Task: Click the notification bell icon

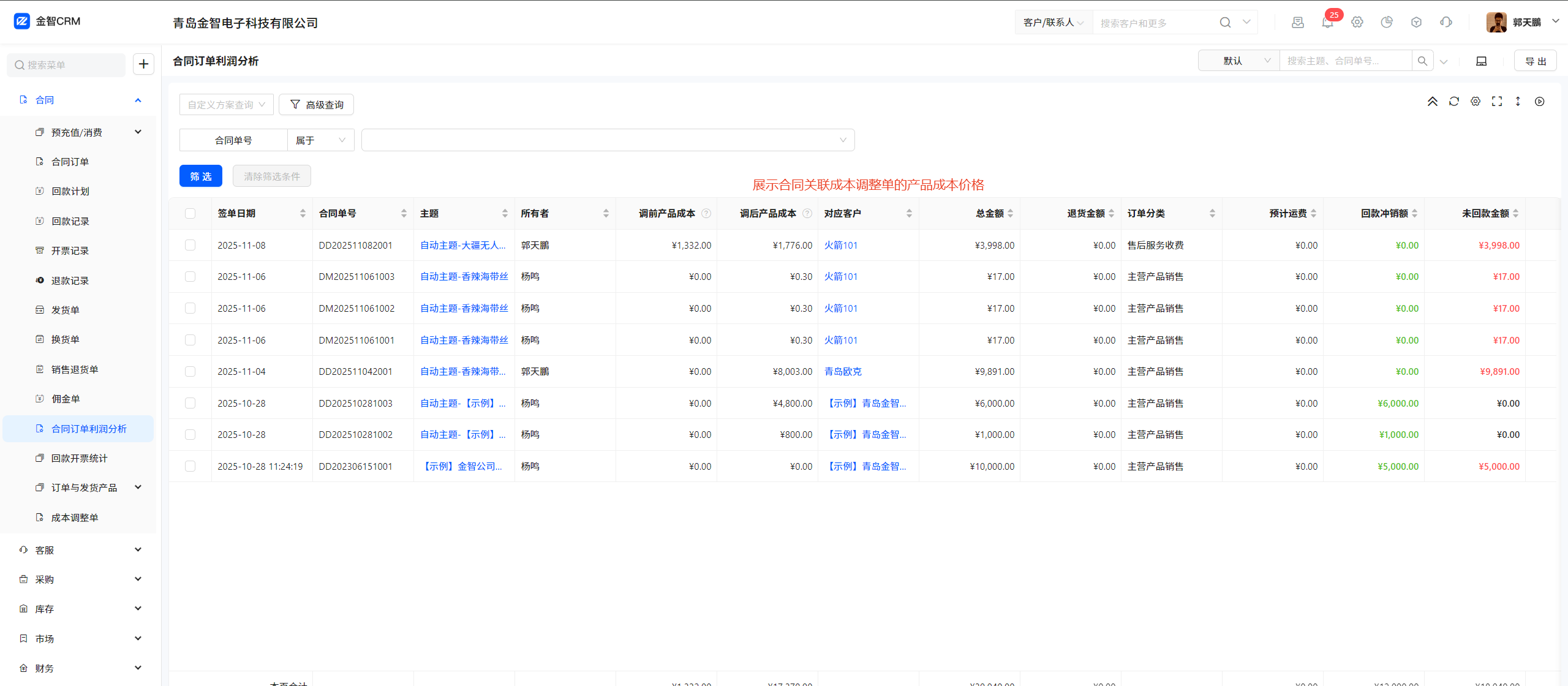Action: pos(1327,23)
